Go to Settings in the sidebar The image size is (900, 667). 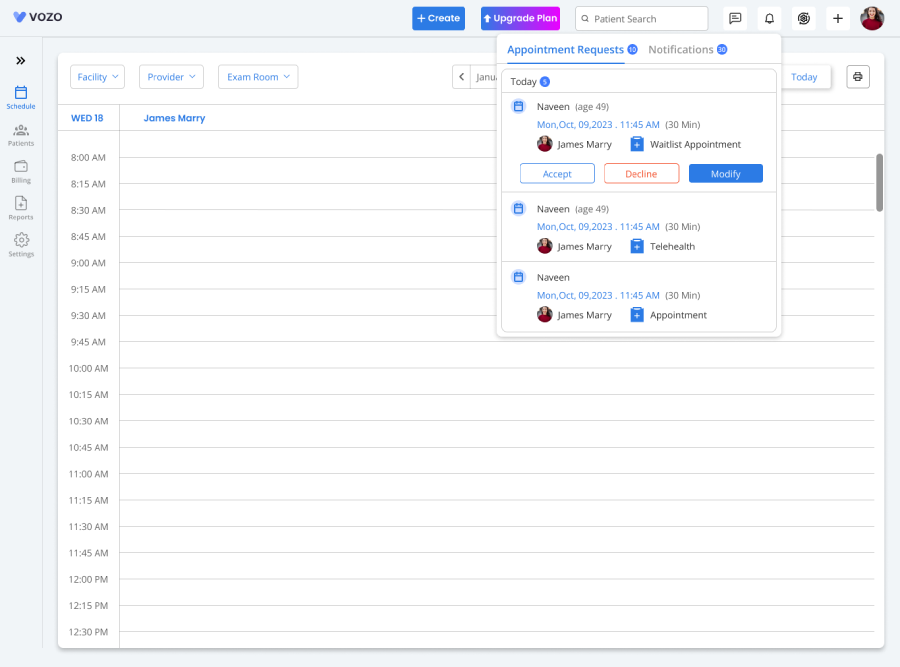21,245
